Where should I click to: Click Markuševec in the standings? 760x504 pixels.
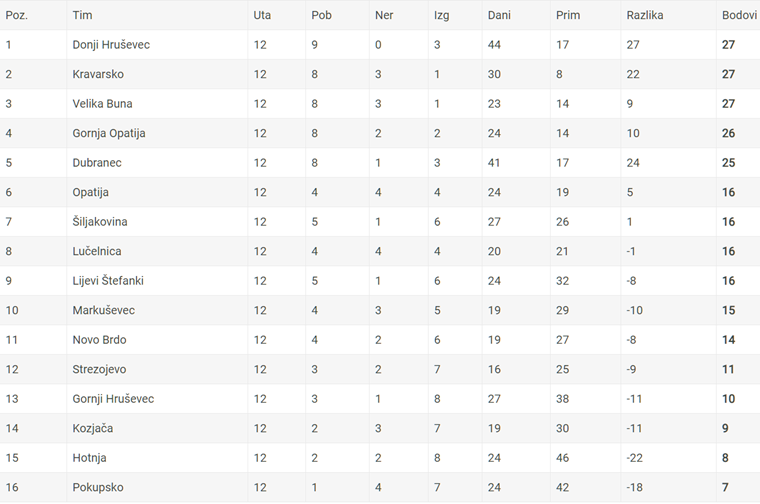click(104, 310)
